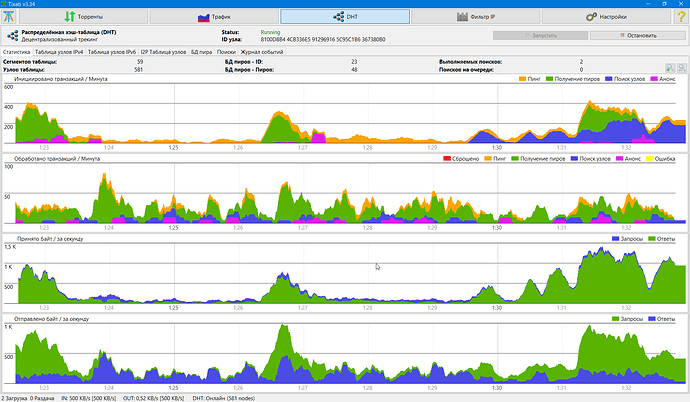Click the IN: 500 KB/s status bar entry
The image size is (690, 402).
pyautogui.click(x=88, y=398)
